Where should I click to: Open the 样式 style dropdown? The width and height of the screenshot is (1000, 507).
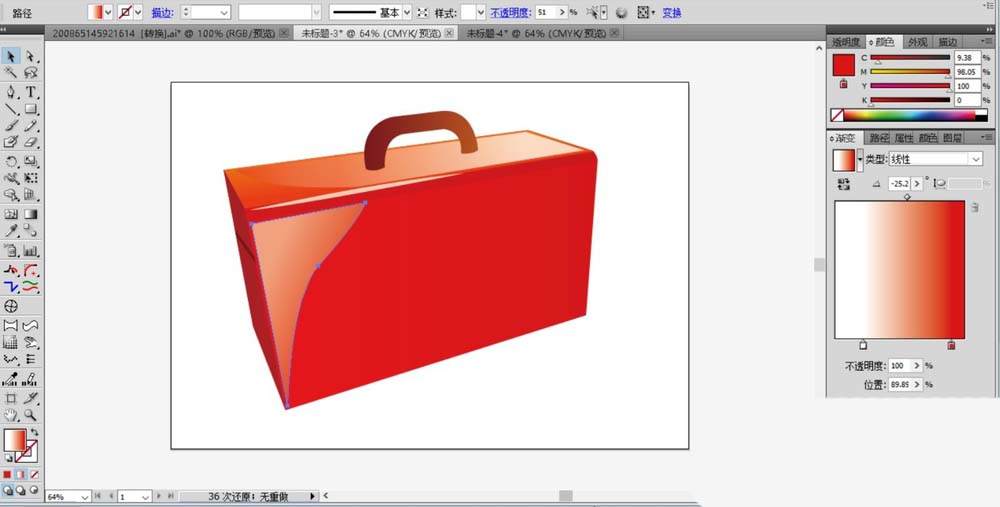[481, 12]
